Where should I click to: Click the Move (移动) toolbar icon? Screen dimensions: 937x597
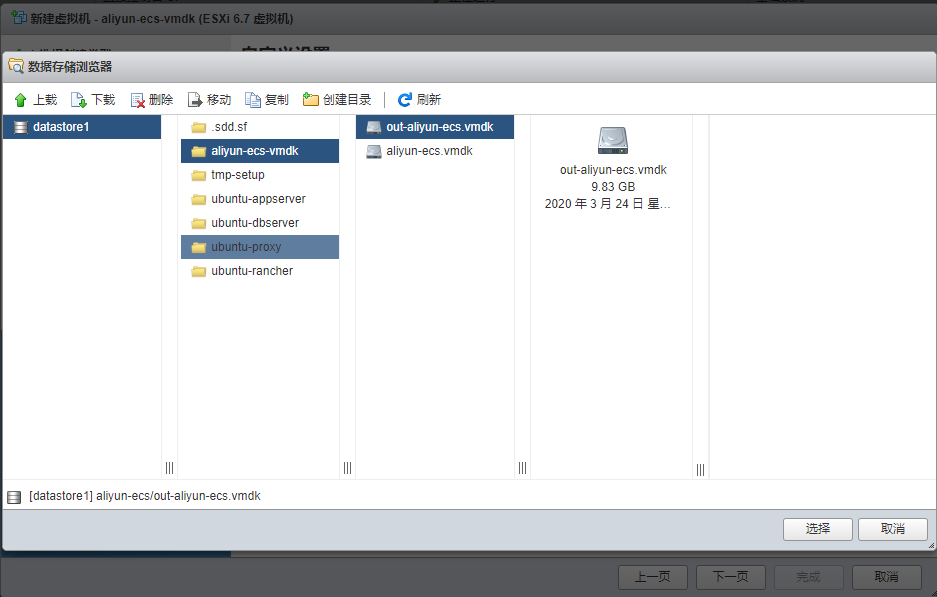[x=195, y=100]
